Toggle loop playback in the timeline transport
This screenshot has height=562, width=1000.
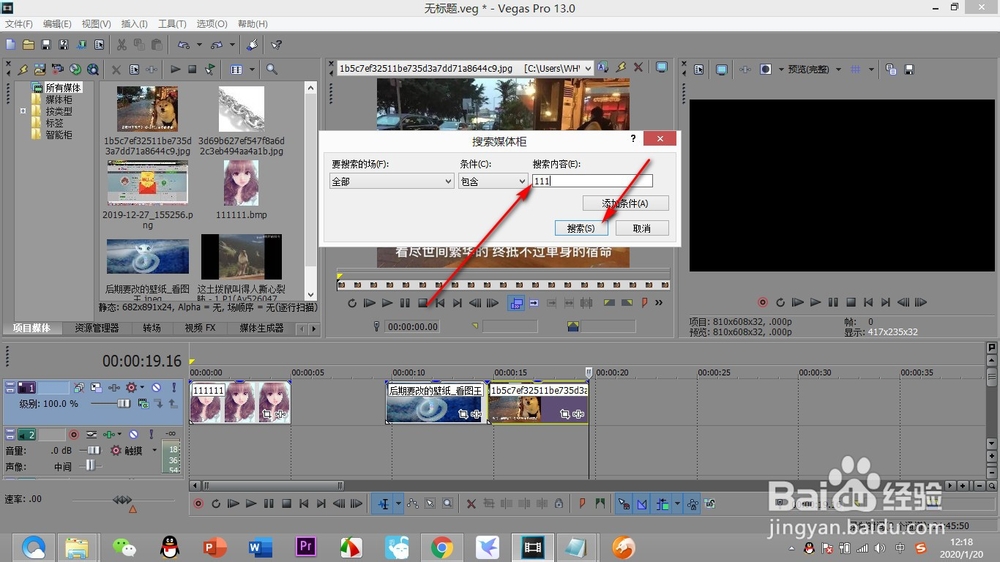click(x=216, y=504)
